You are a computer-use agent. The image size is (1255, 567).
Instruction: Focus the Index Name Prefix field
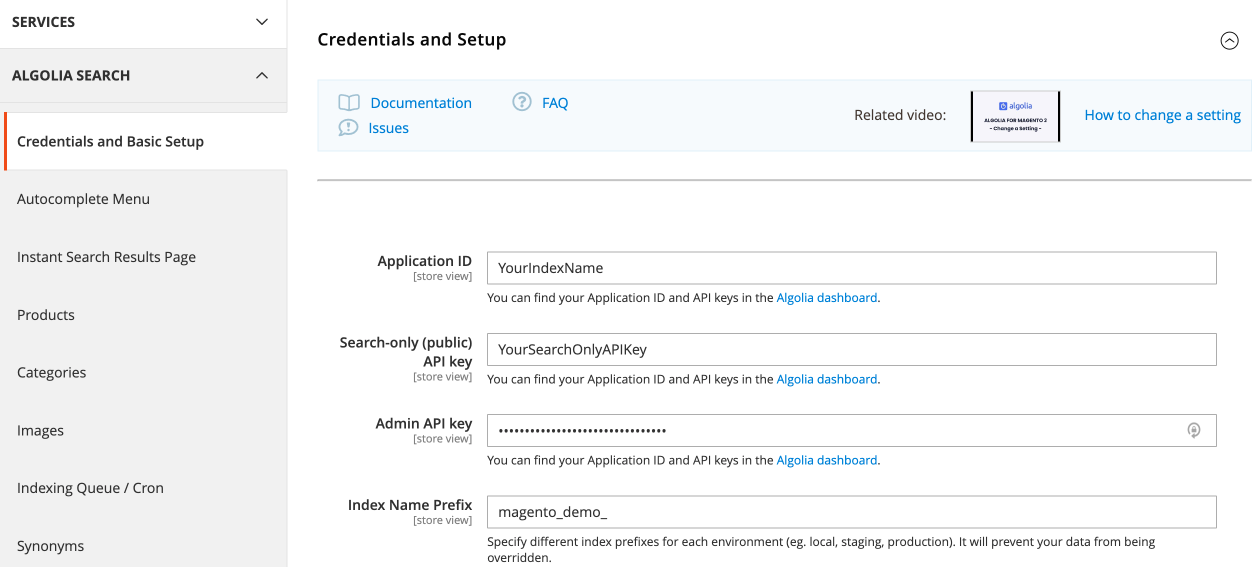[852, 512]
